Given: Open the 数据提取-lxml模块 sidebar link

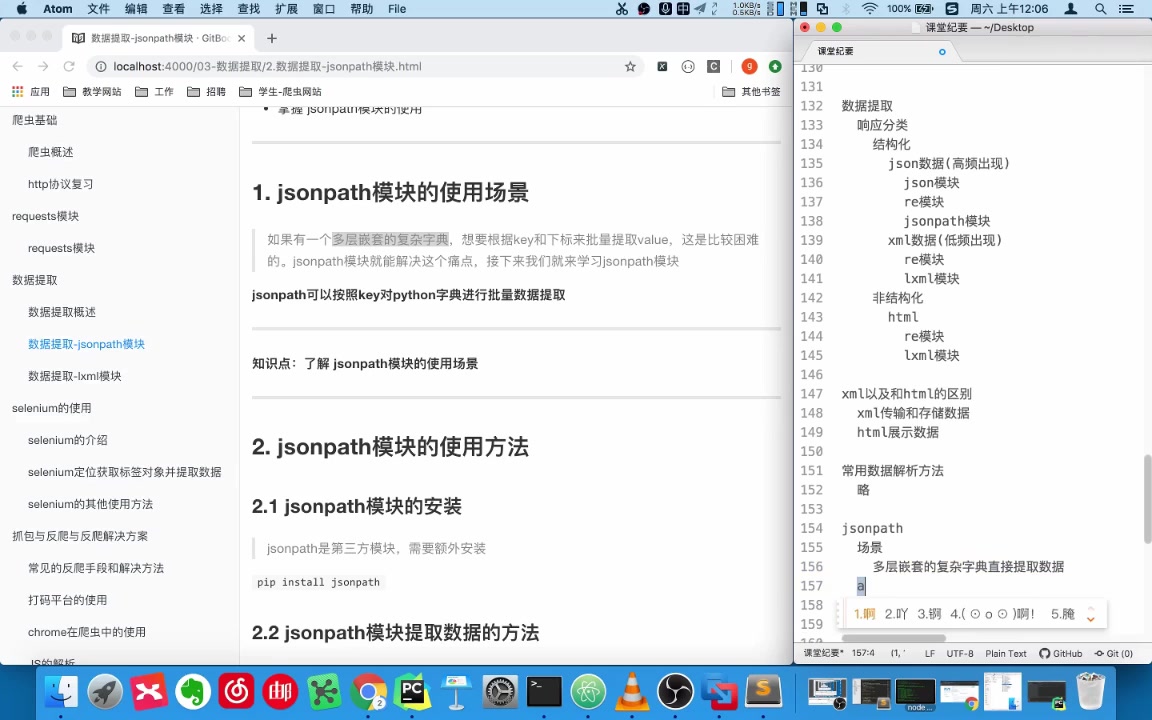Looking at the screenshot, I should point(75,375).
